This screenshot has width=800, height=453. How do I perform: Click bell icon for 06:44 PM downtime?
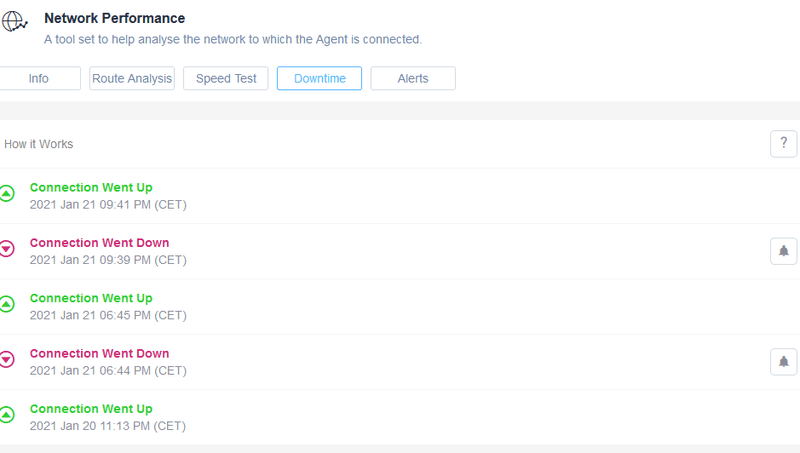point(783,362)
